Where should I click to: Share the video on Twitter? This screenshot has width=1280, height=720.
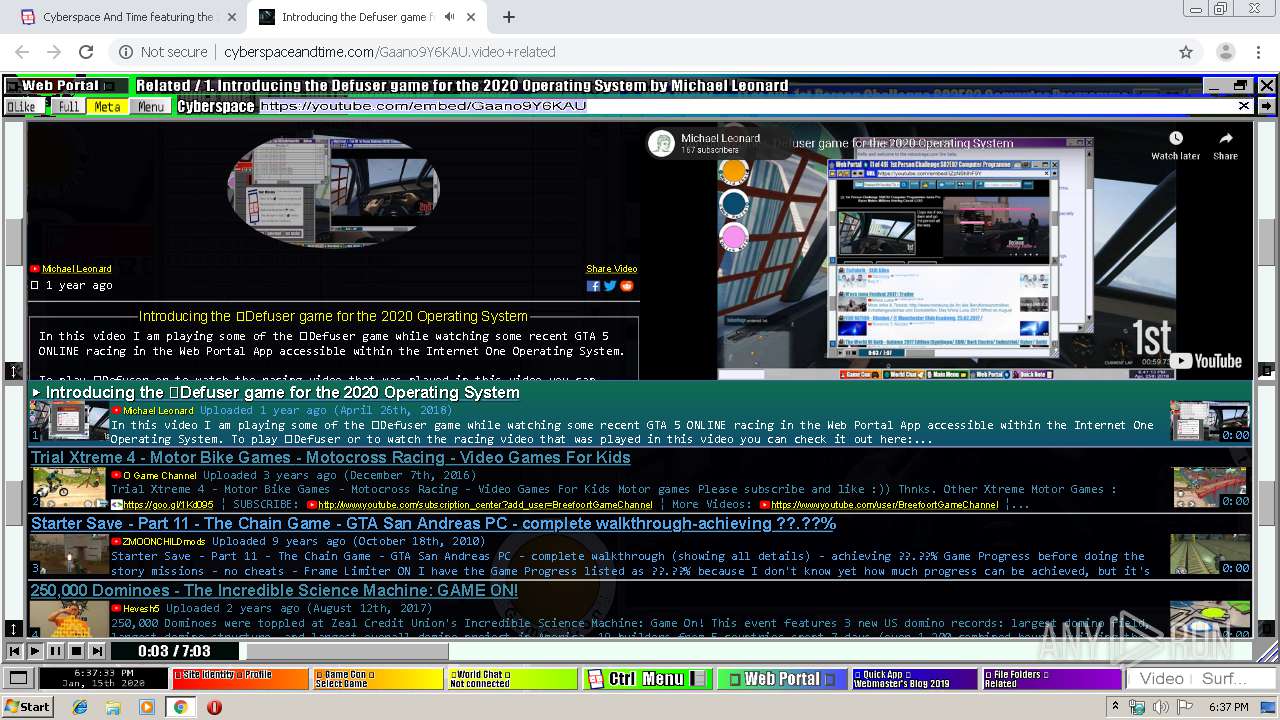point(610,286)
